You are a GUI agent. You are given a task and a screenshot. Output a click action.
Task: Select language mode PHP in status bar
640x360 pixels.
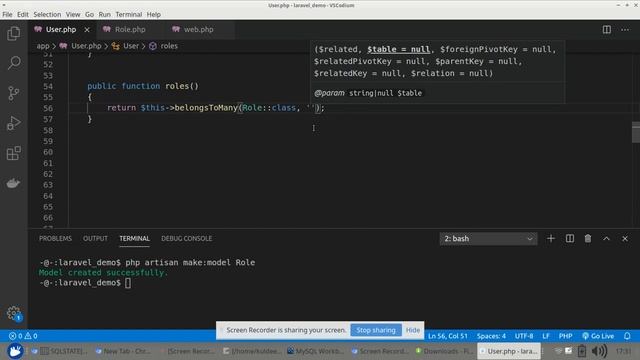coord(565,336)
